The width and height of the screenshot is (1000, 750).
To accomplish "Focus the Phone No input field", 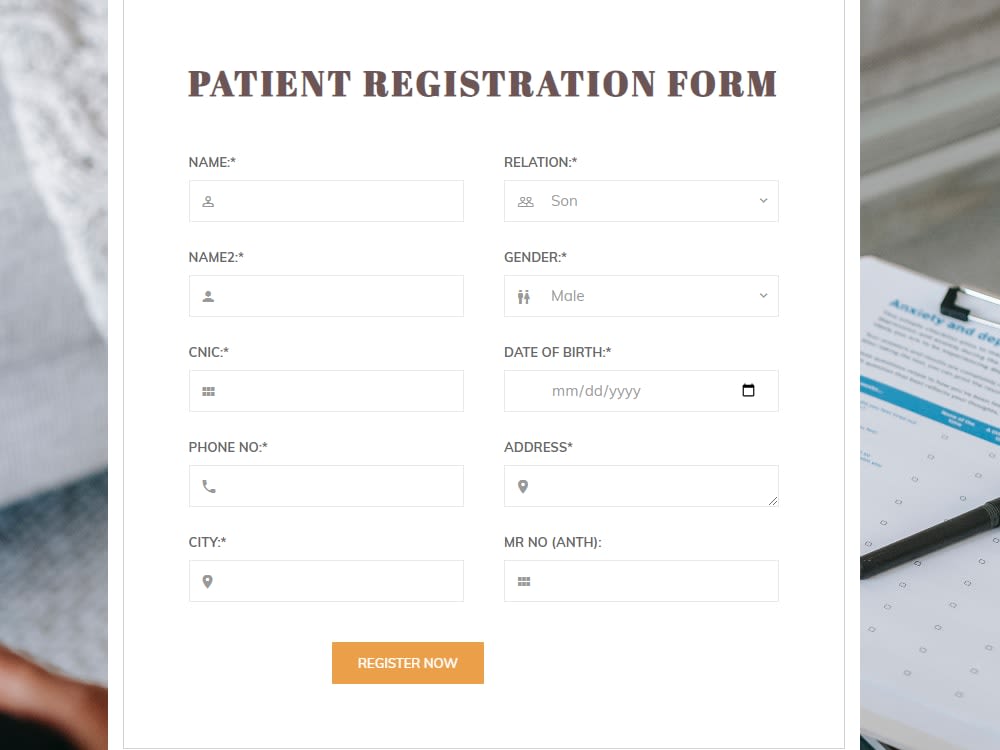I will [326, 486].
